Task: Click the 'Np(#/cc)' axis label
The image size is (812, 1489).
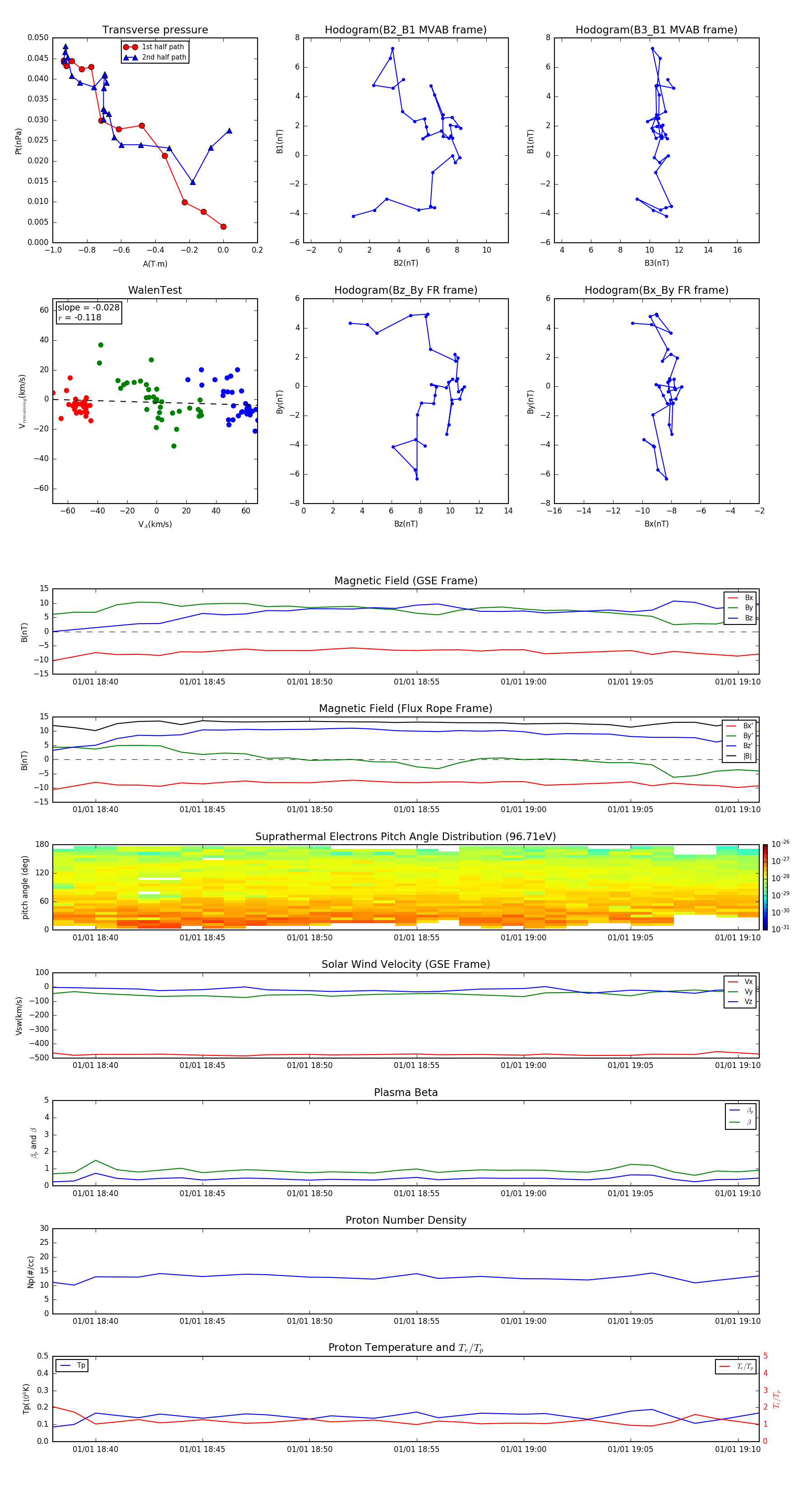Action: pyautogui.click(x=31, y=1272)
